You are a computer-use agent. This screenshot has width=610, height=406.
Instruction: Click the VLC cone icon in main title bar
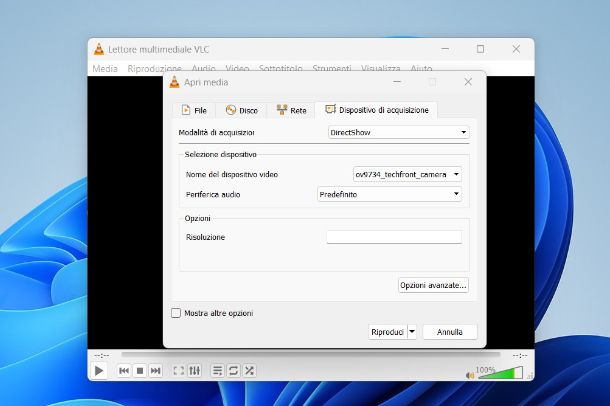(99, 49)
